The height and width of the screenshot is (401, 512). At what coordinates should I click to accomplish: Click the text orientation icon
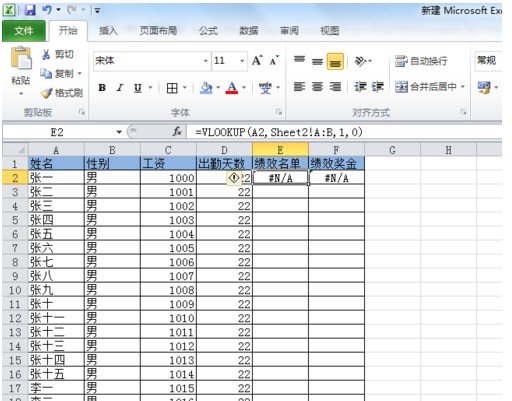360,61
